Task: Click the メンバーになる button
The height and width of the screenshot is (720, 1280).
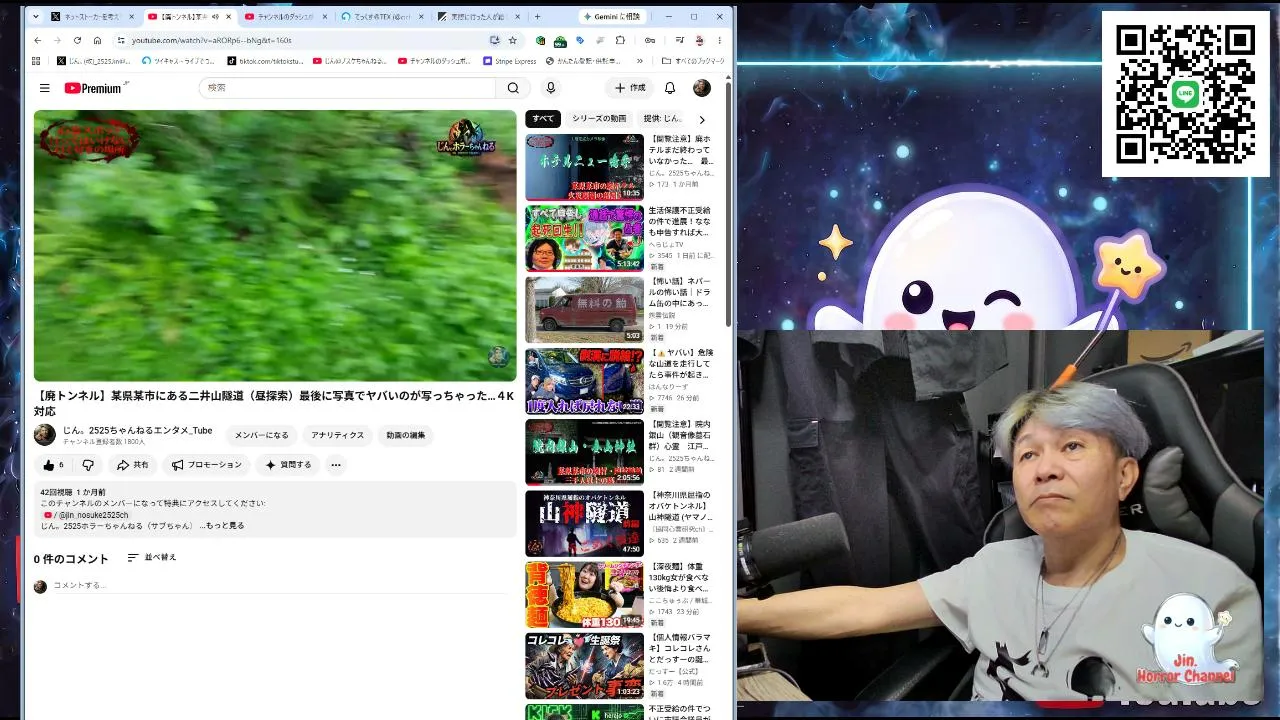Action: (x=261, y=435)
